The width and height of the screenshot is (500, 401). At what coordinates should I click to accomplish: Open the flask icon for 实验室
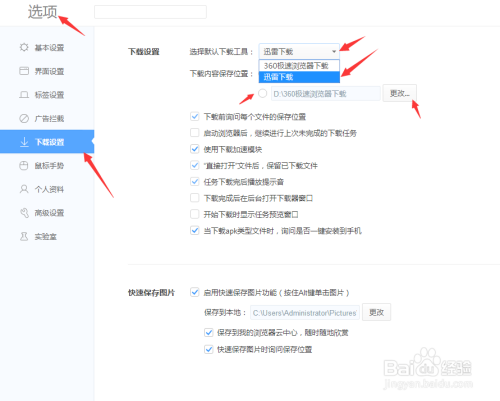(x=24, y=236)
